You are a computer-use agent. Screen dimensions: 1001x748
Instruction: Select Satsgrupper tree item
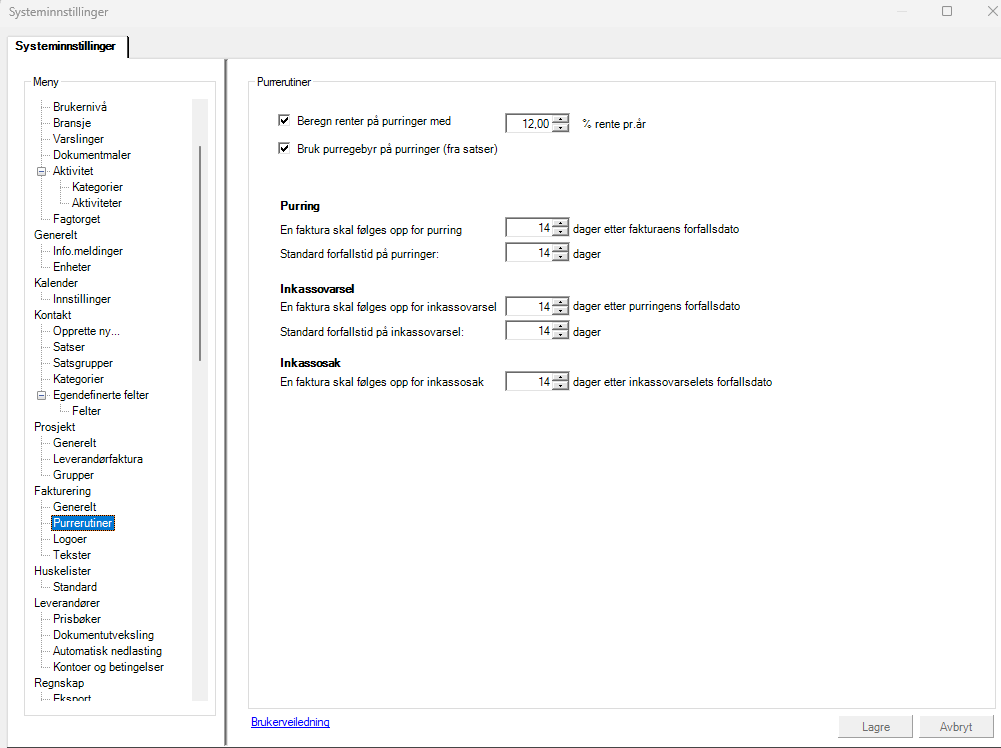point(83,363)
